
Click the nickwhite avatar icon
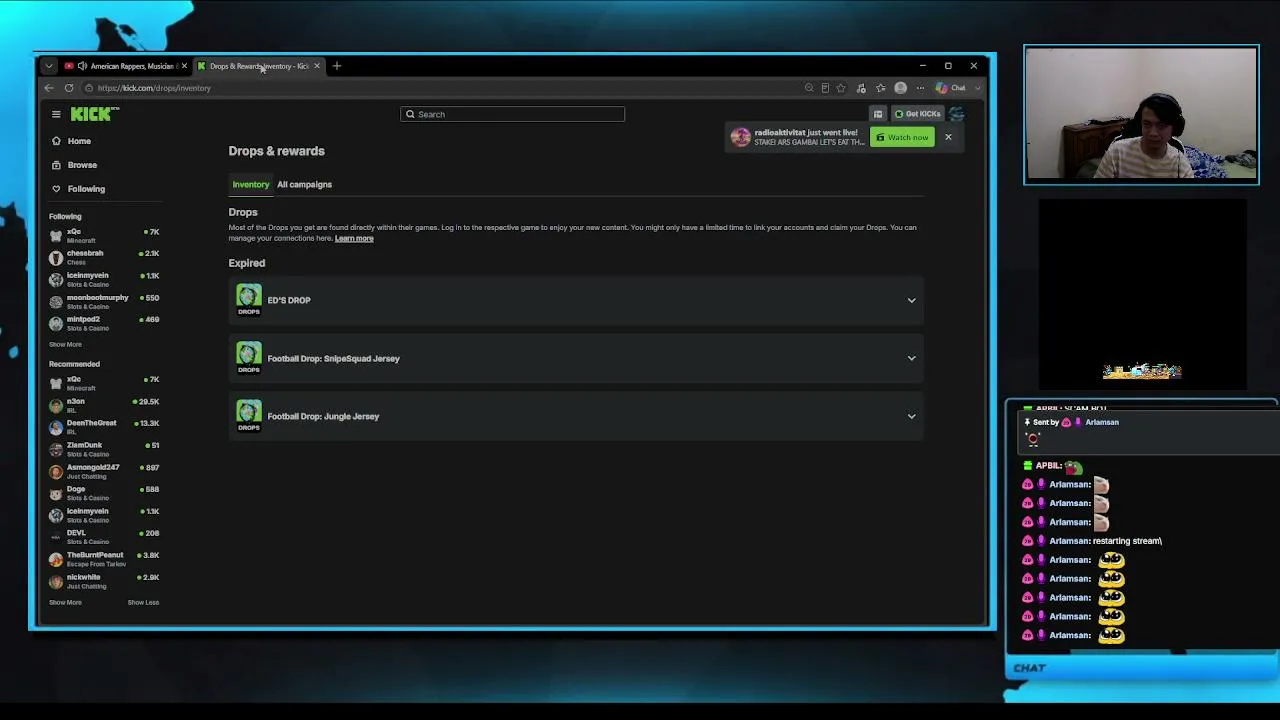click(56, 581)
